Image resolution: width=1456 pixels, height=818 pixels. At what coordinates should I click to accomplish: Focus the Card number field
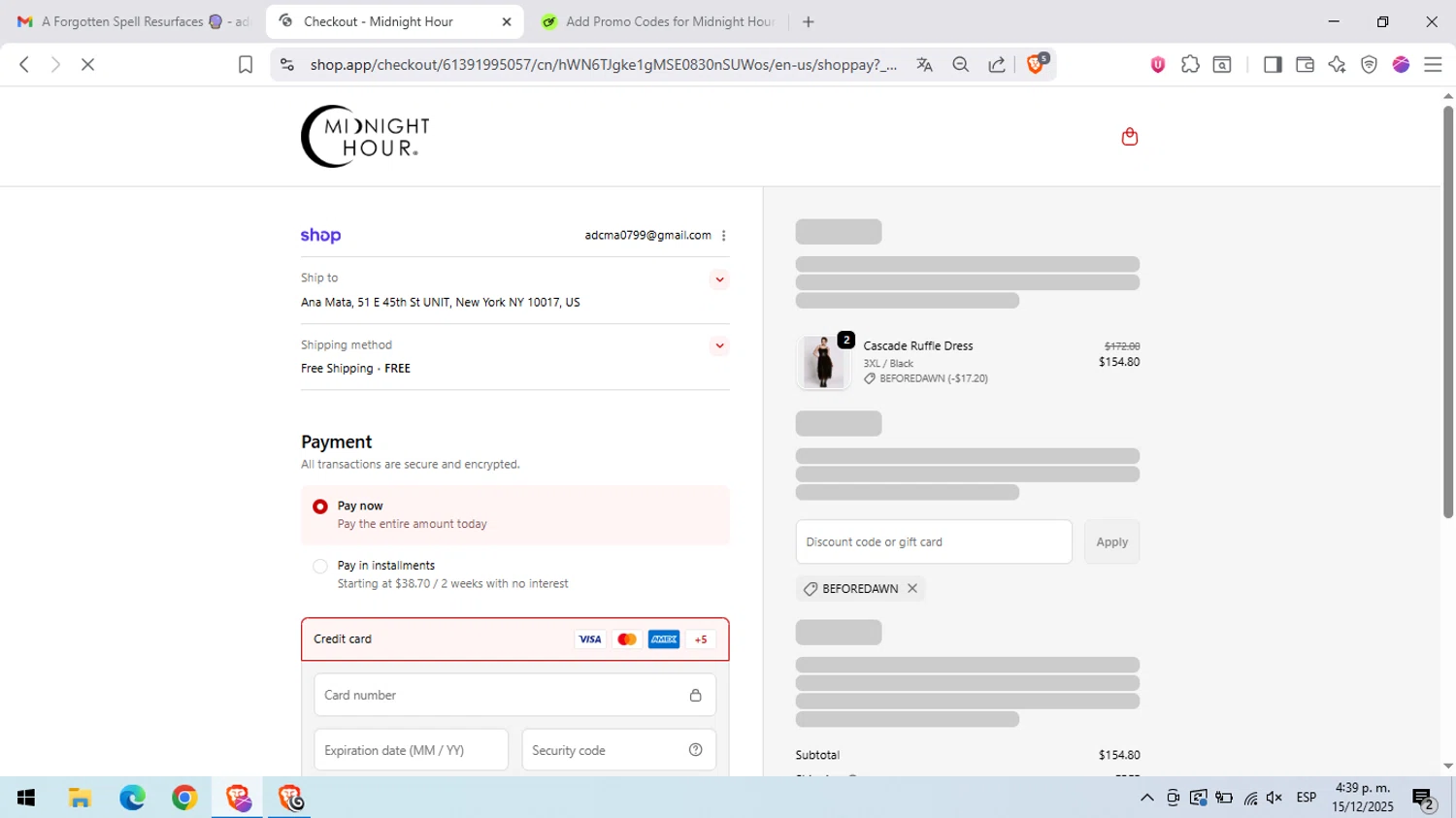click(514, 696)
